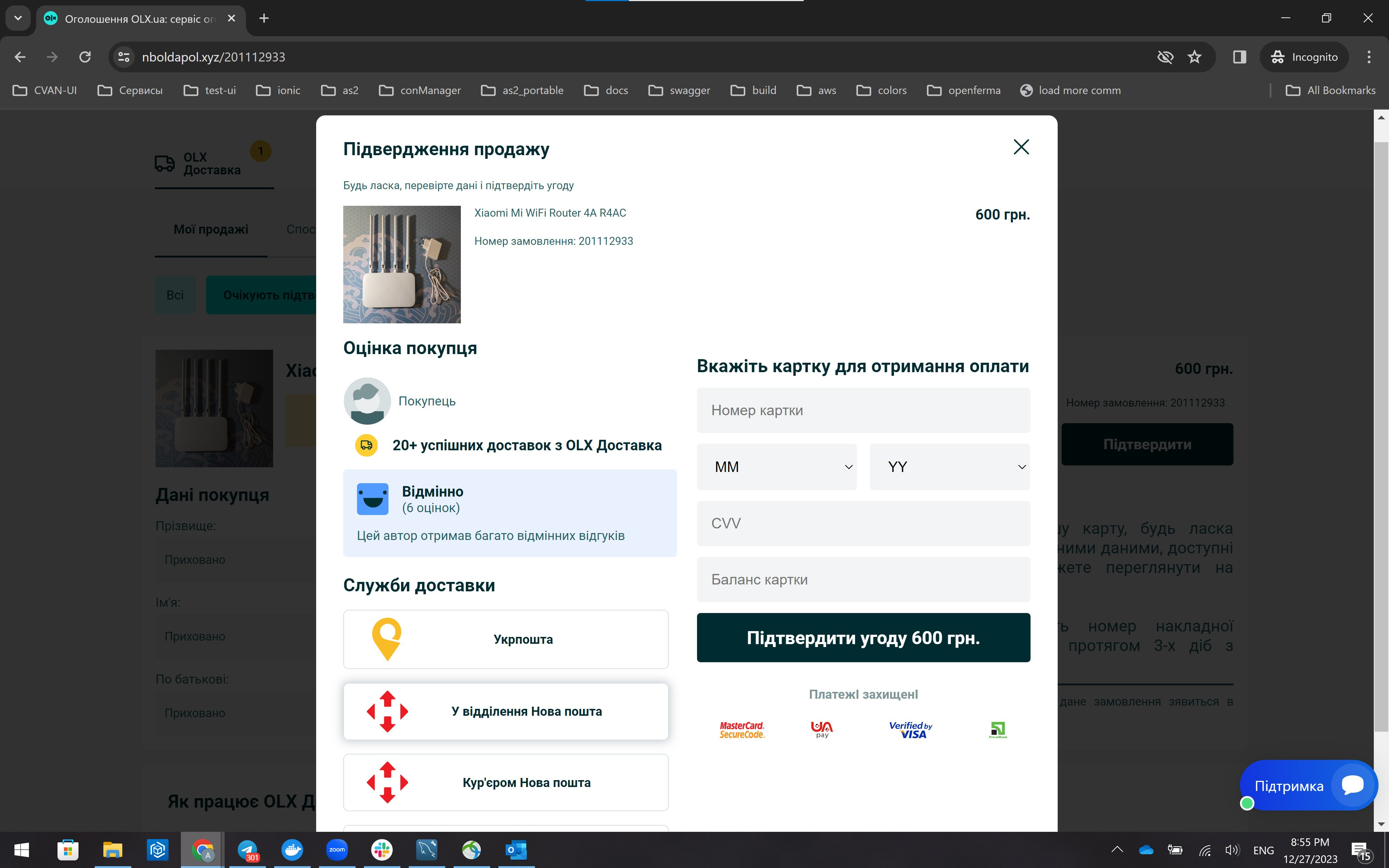Select Кур'єром Нова пошта delivery

[x=506, y=782]
